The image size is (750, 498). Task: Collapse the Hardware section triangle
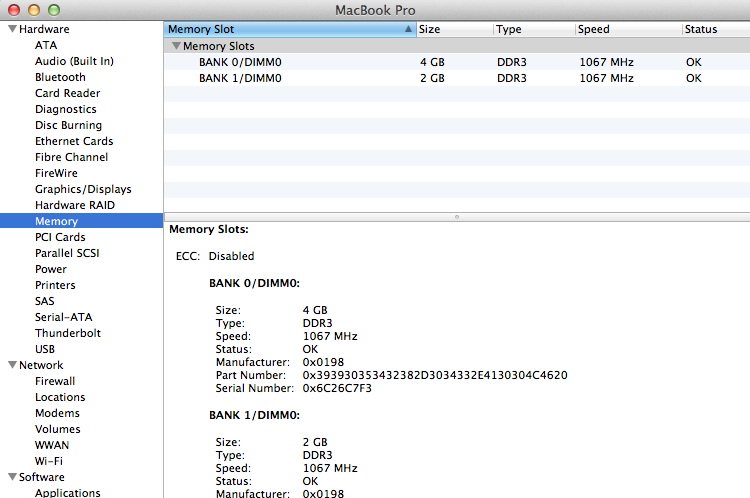click(x=12, y=29)
